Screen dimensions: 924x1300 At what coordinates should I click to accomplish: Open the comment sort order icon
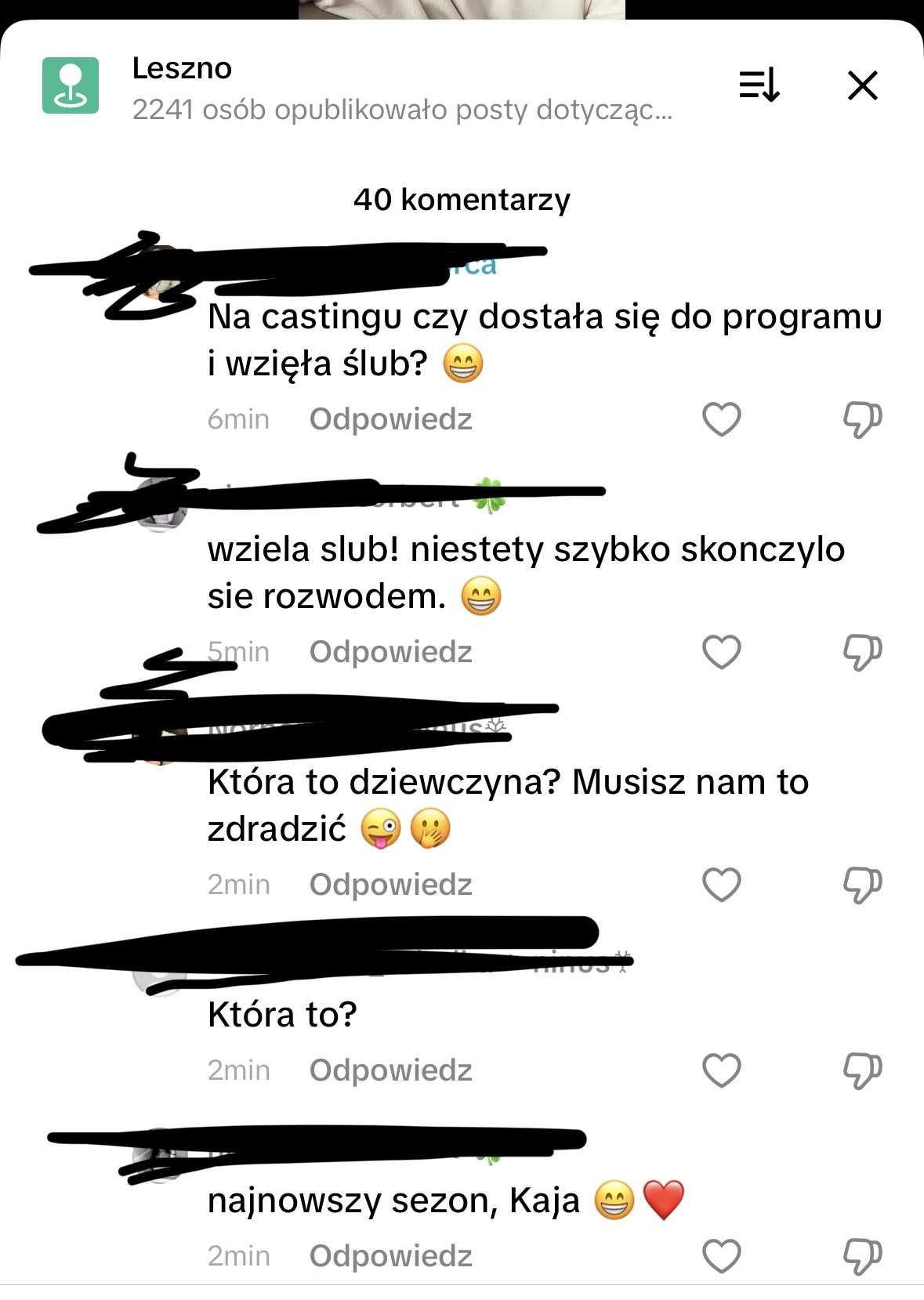759,85
